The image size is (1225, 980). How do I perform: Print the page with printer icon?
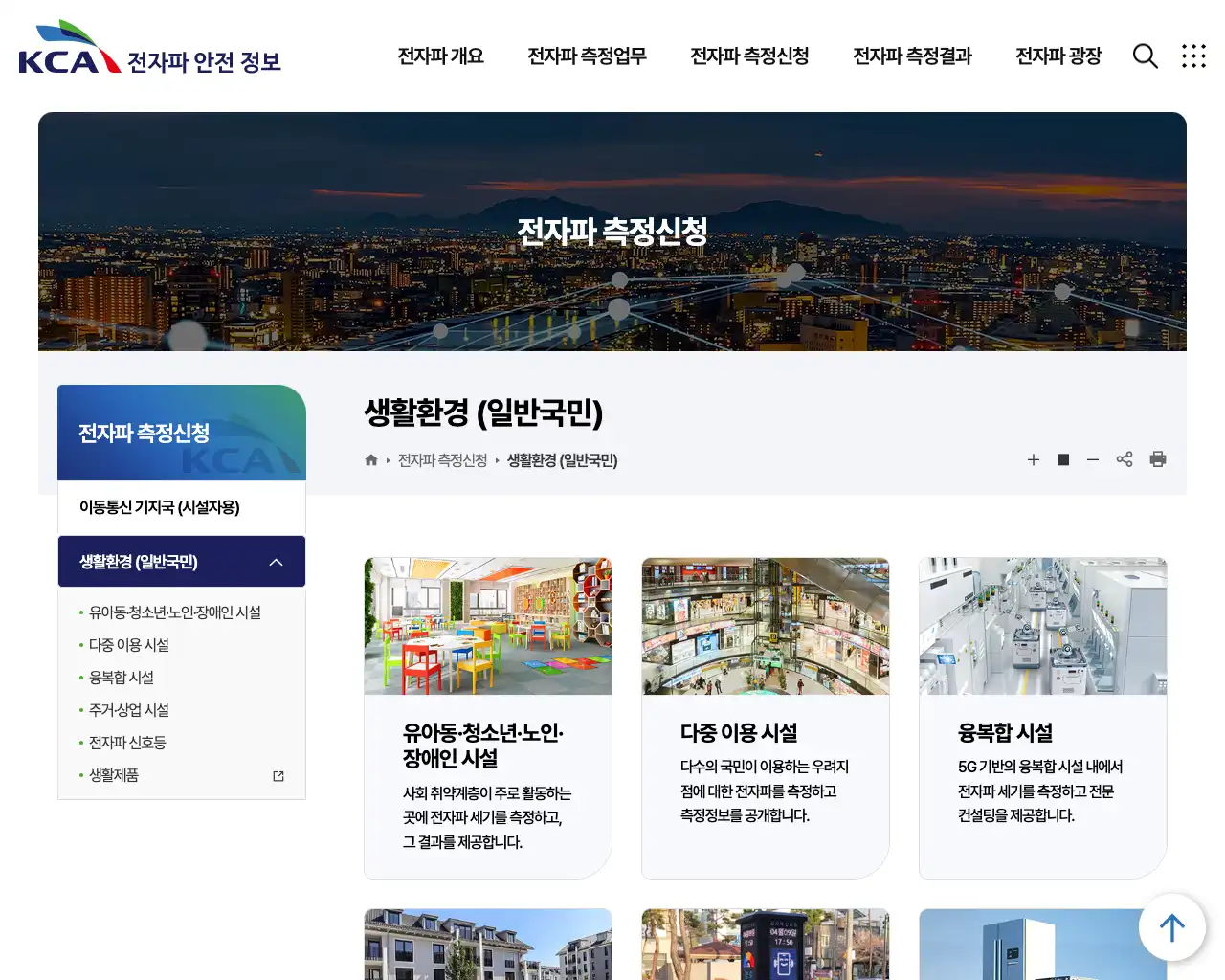click(x=1158, y=459)
